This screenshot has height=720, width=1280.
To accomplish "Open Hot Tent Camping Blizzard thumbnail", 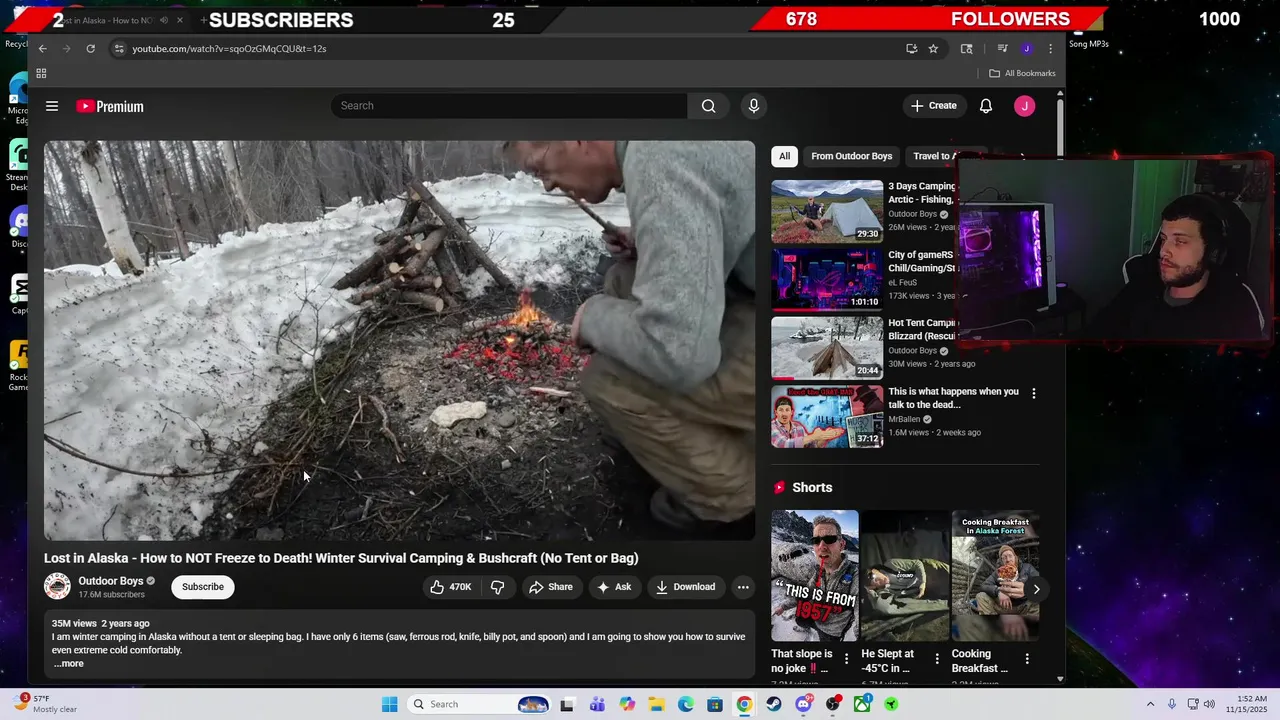I will pos(827,348).
